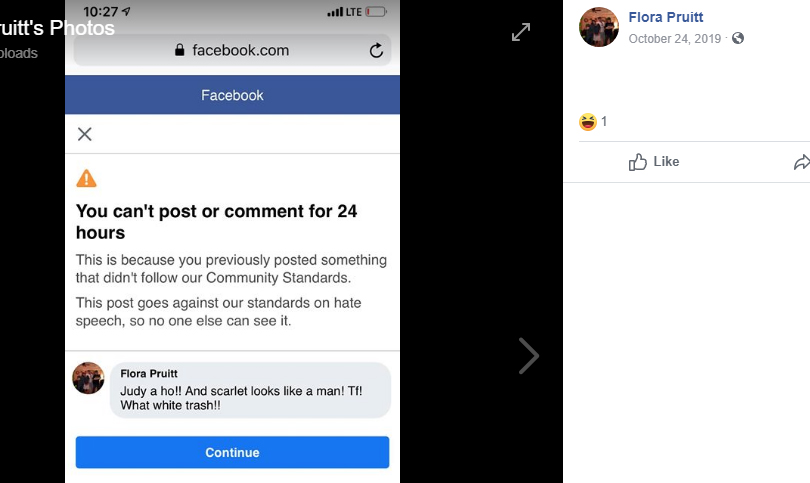Click the blue Continue button
The image size is (810, 483).
(x=232, y=453)
